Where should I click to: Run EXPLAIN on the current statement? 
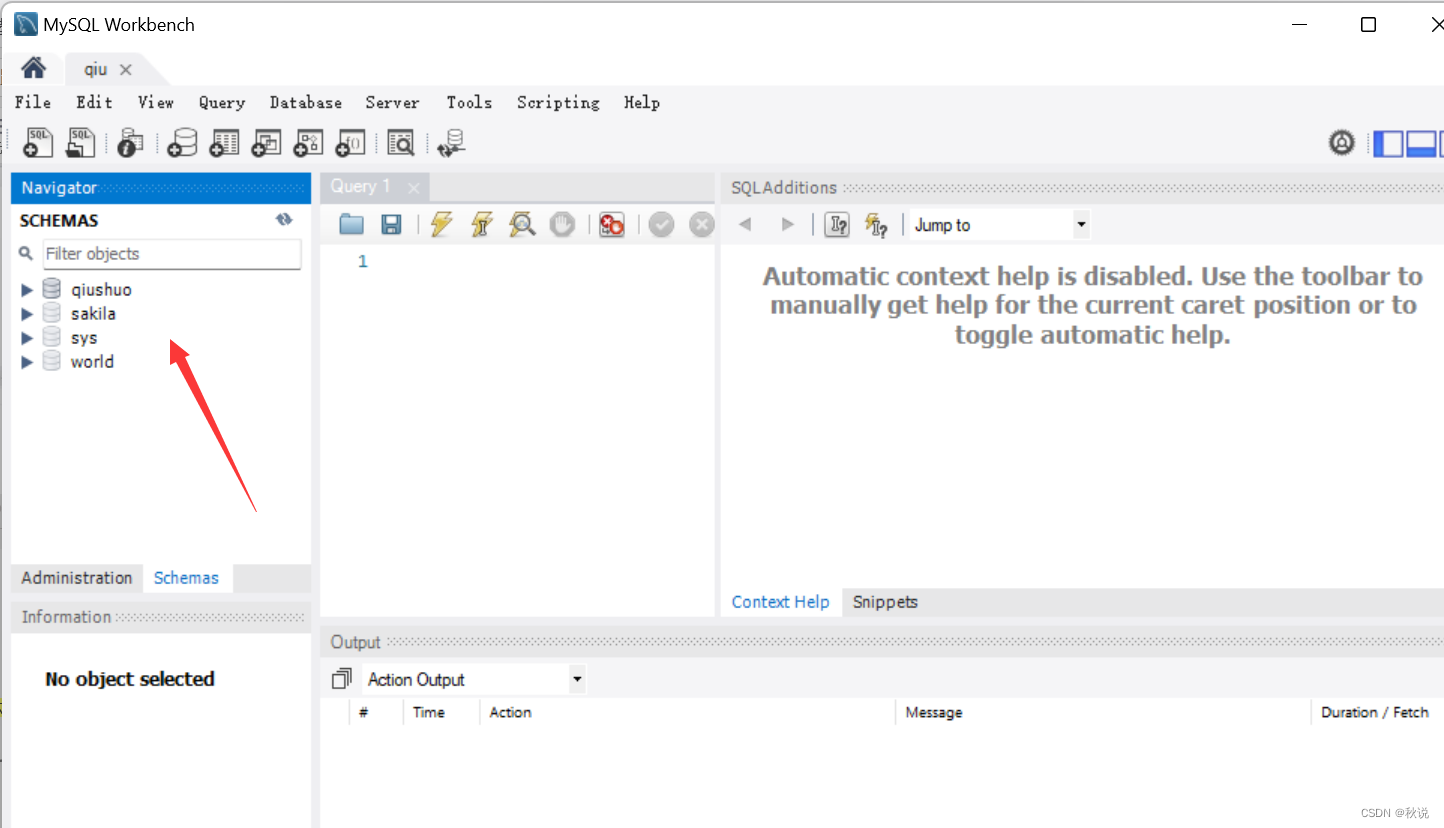(x=521, y=224)
